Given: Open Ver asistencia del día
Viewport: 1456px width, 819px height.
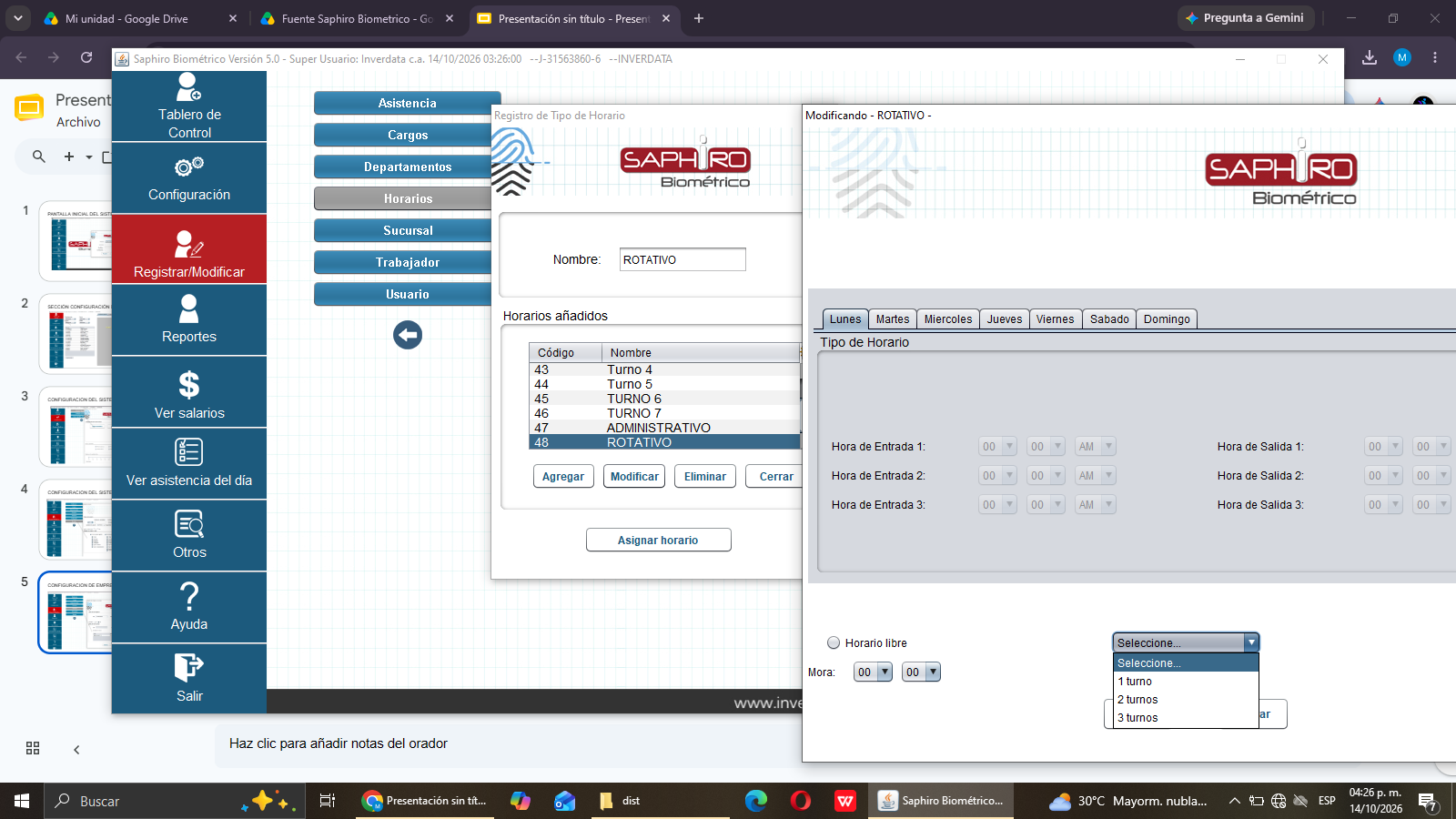Looking at the screenshot, I should tap(189, 463).
